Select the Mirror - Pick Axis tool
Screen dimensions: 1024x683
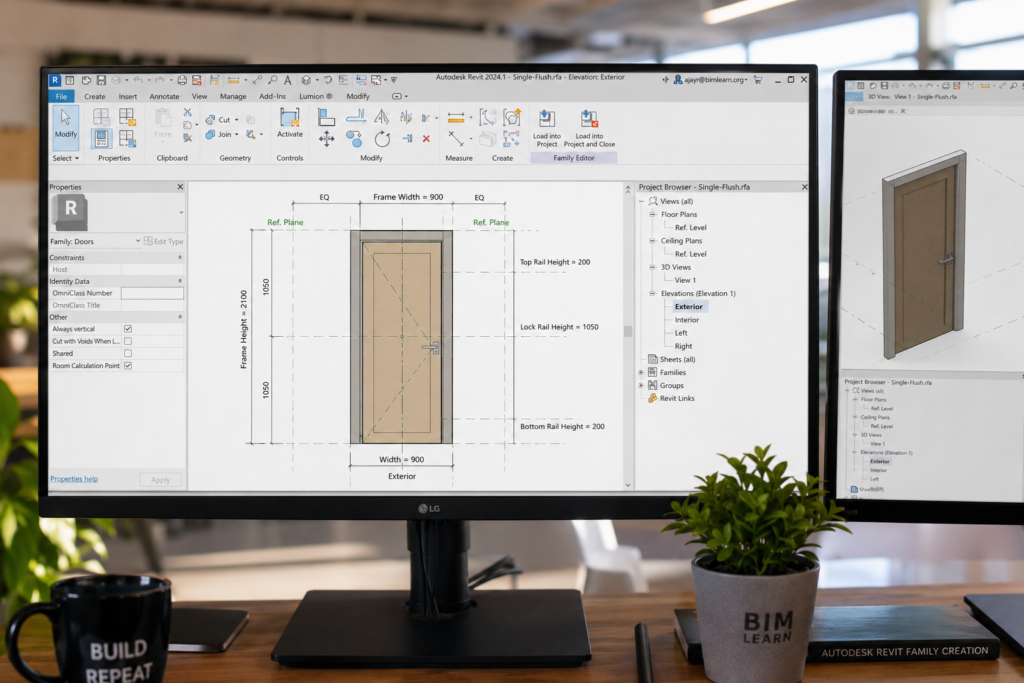click(x=381, y=117)
